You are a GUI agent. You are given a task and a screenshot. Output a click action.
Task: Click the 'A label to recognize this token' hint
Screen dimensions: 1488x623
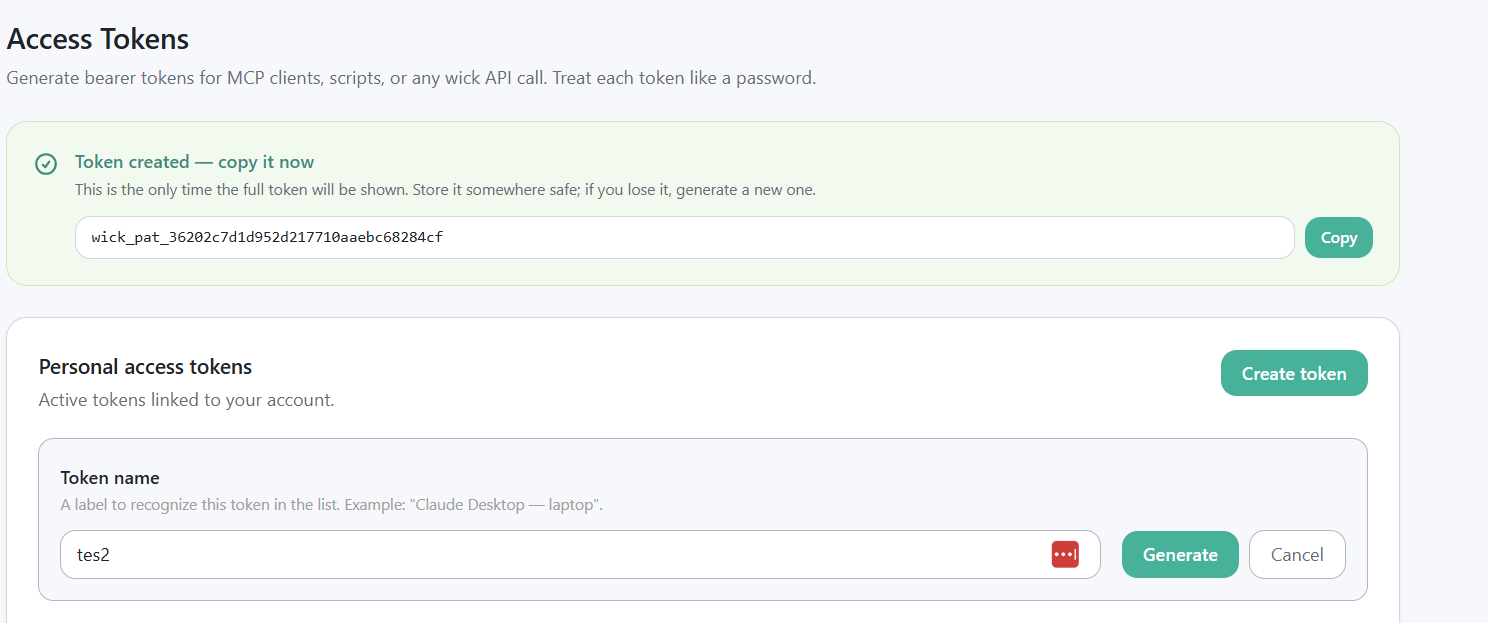[331, 505]
